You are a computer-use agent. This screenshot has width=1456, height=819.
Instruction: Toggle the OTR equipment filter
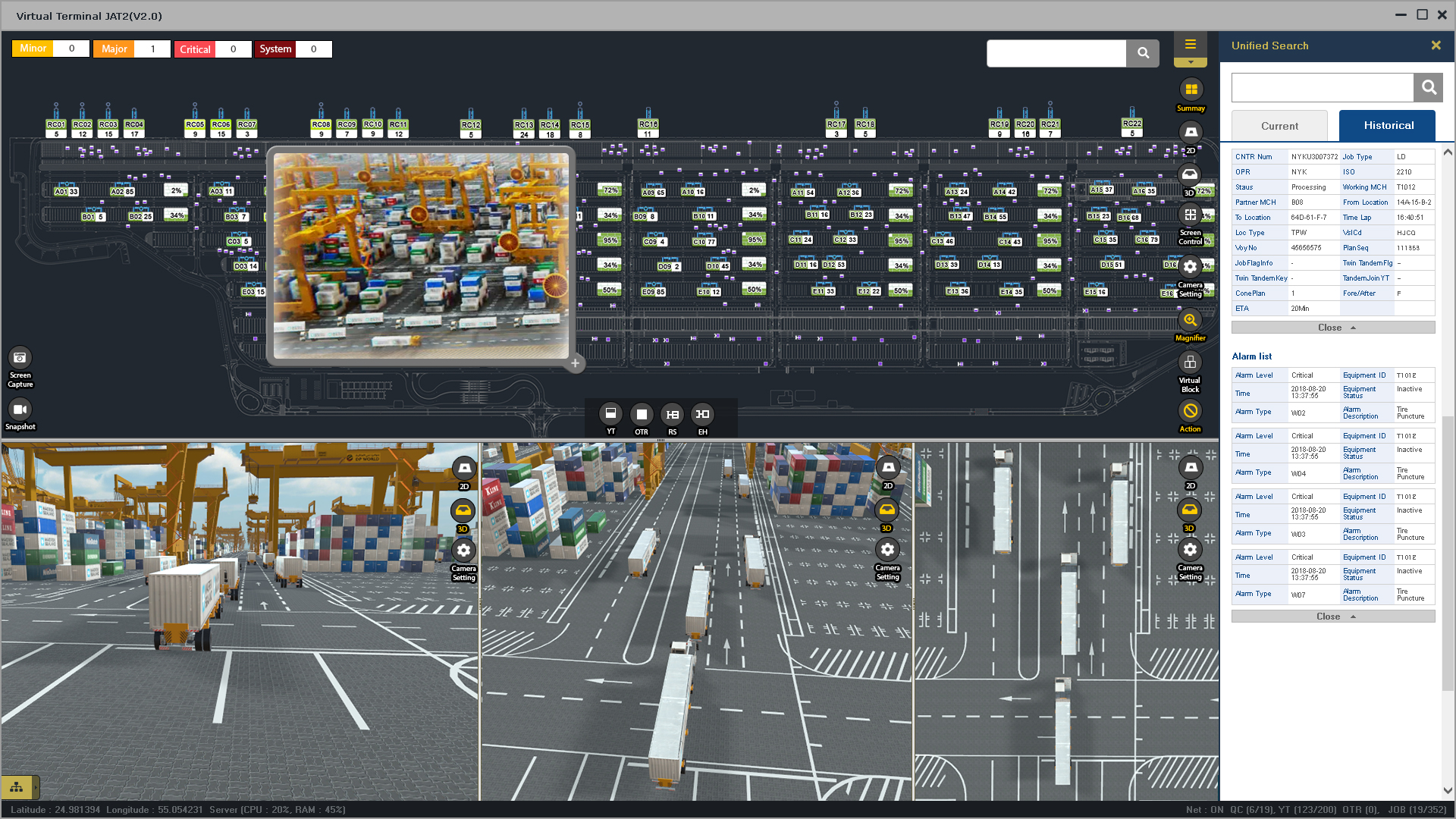[x=642, y=414]
